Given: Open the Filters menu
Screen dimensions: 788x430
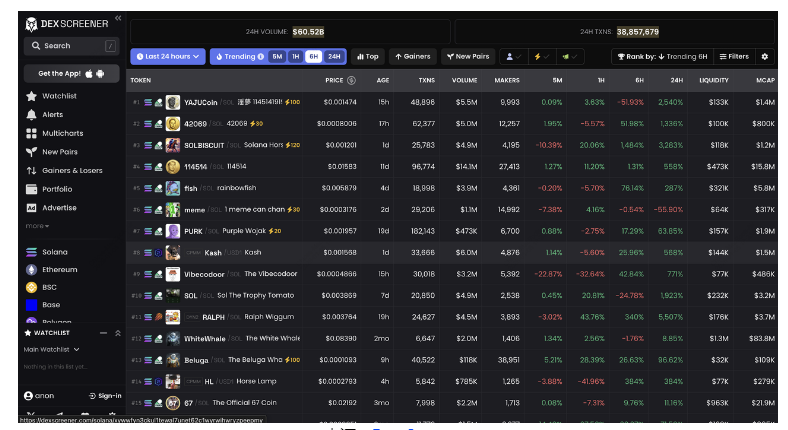Looking at the screenshot, I should (x=734, y=57).
